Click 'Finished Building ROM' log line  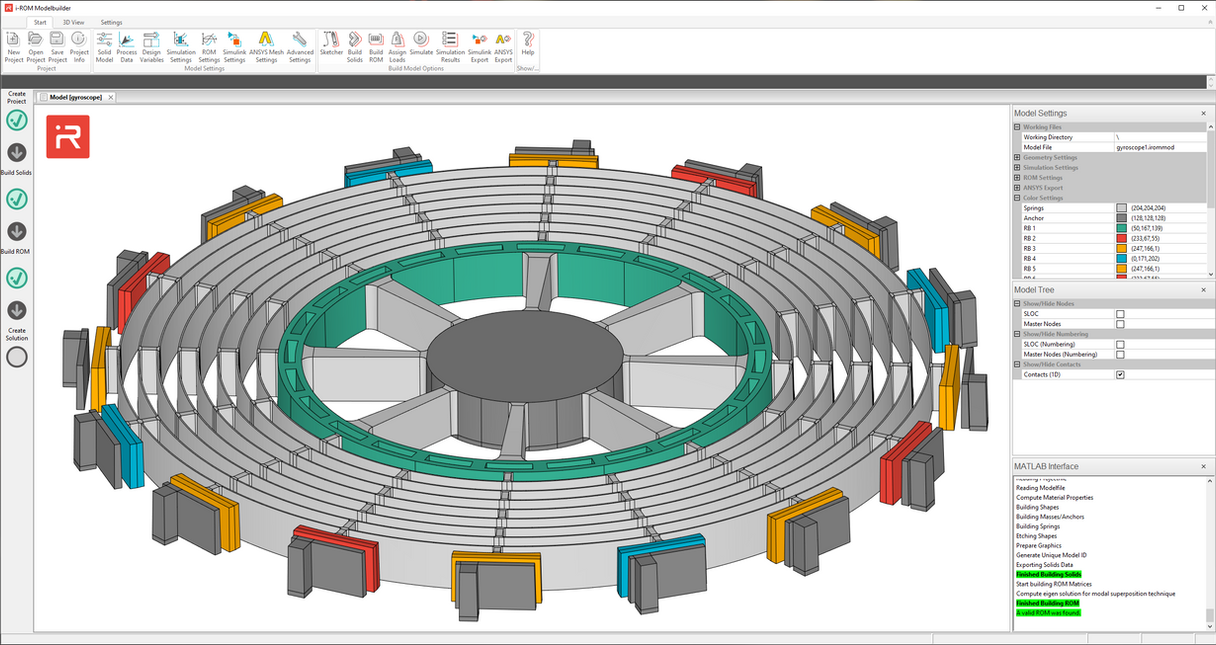click(x=1047, y=603)
